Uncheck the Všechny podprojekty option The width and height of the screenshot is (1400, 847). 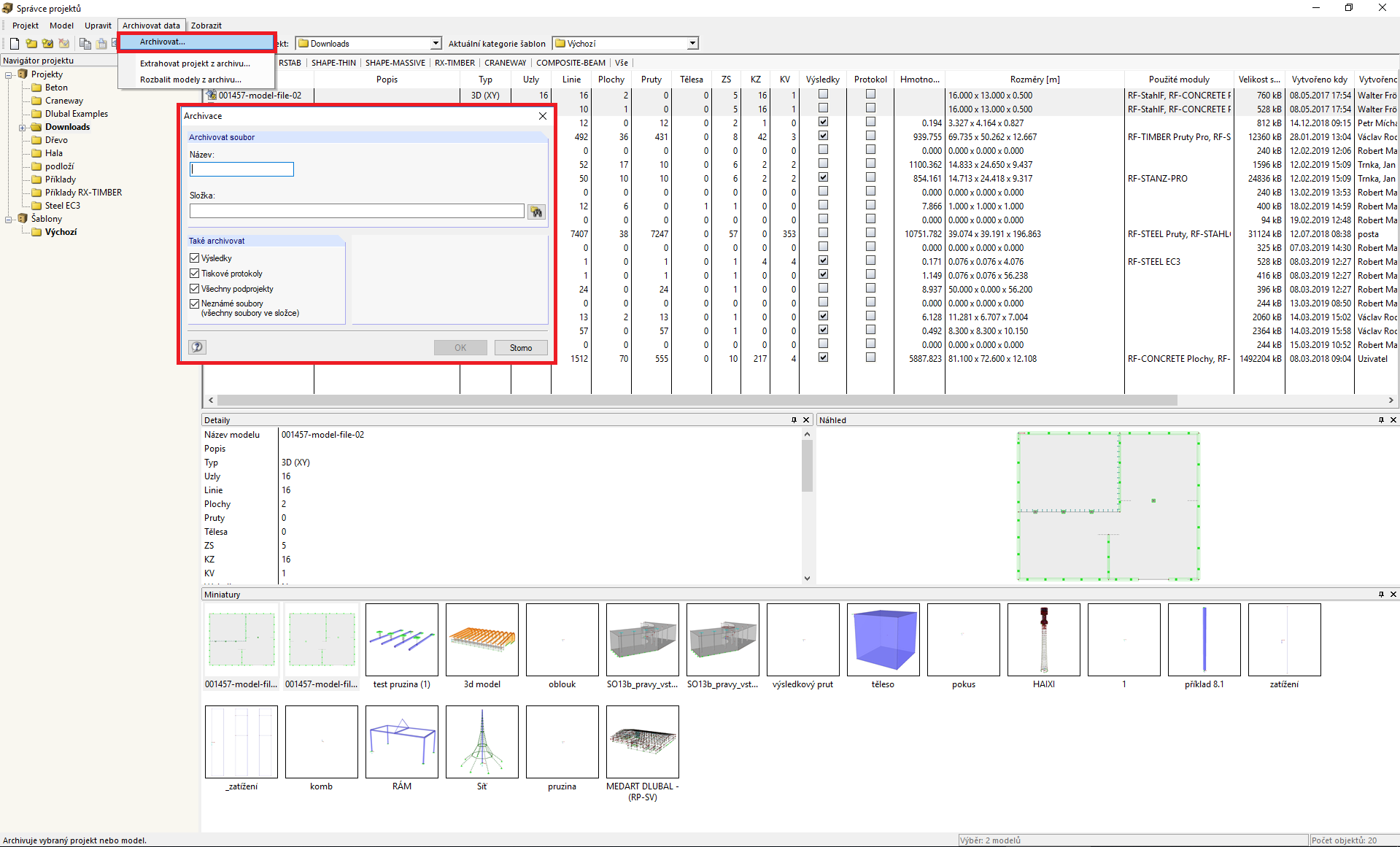194,288
